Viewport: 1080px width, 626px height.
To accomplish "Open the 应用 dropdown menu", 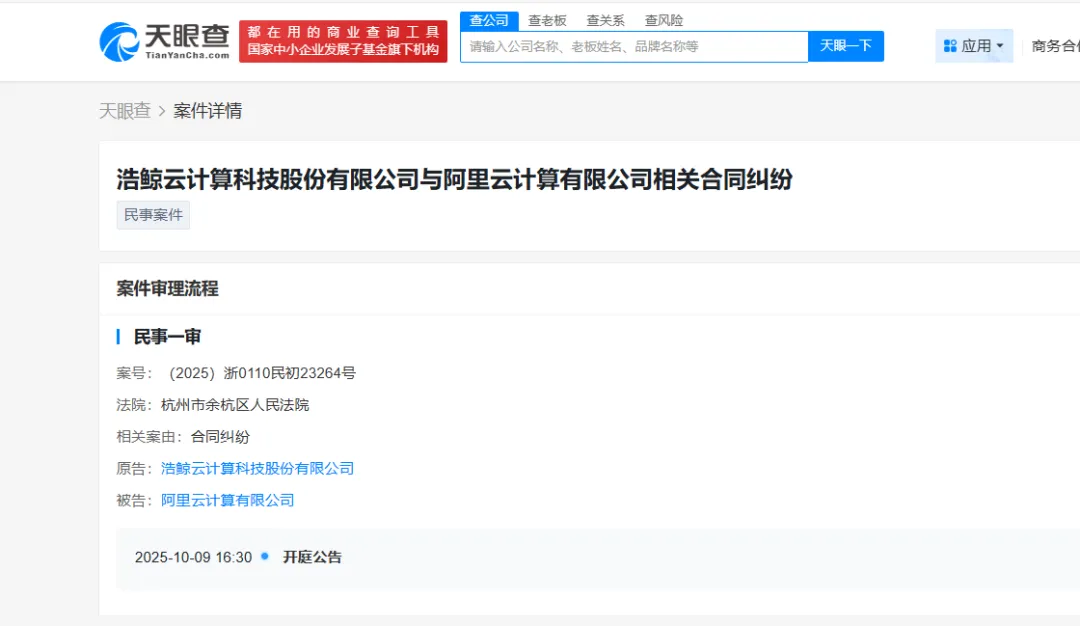I will click(974, 46).
